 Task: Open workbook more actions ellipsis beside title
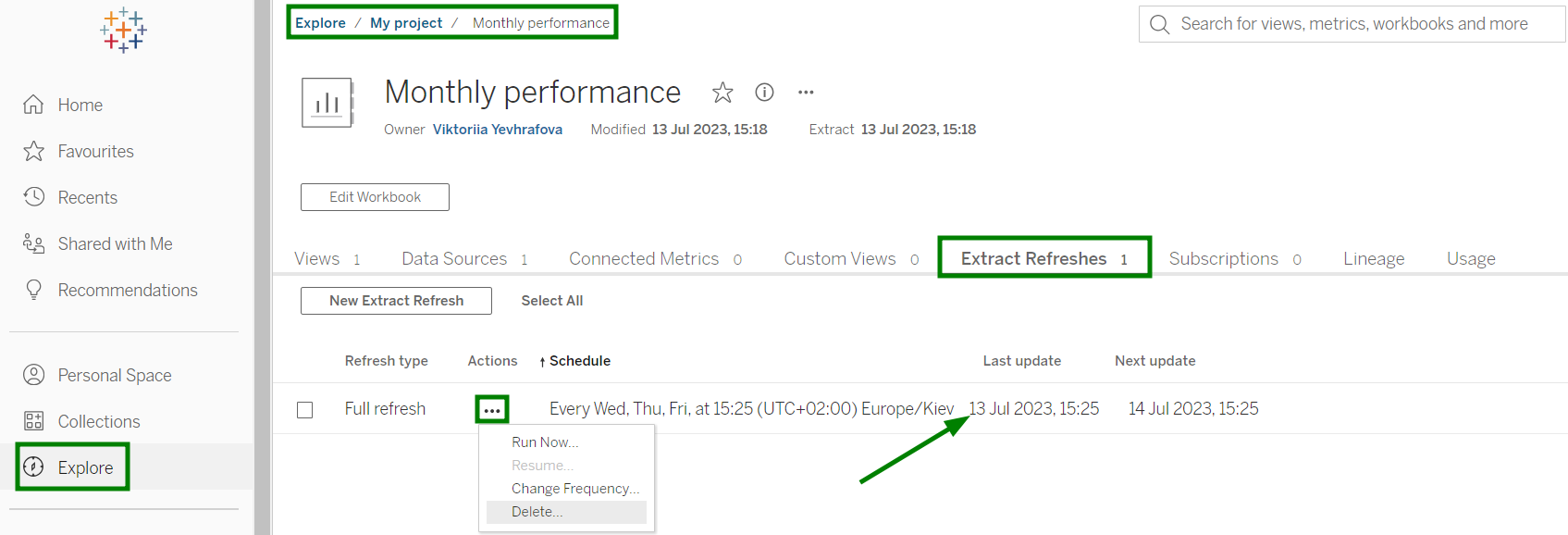pos(806,93)
